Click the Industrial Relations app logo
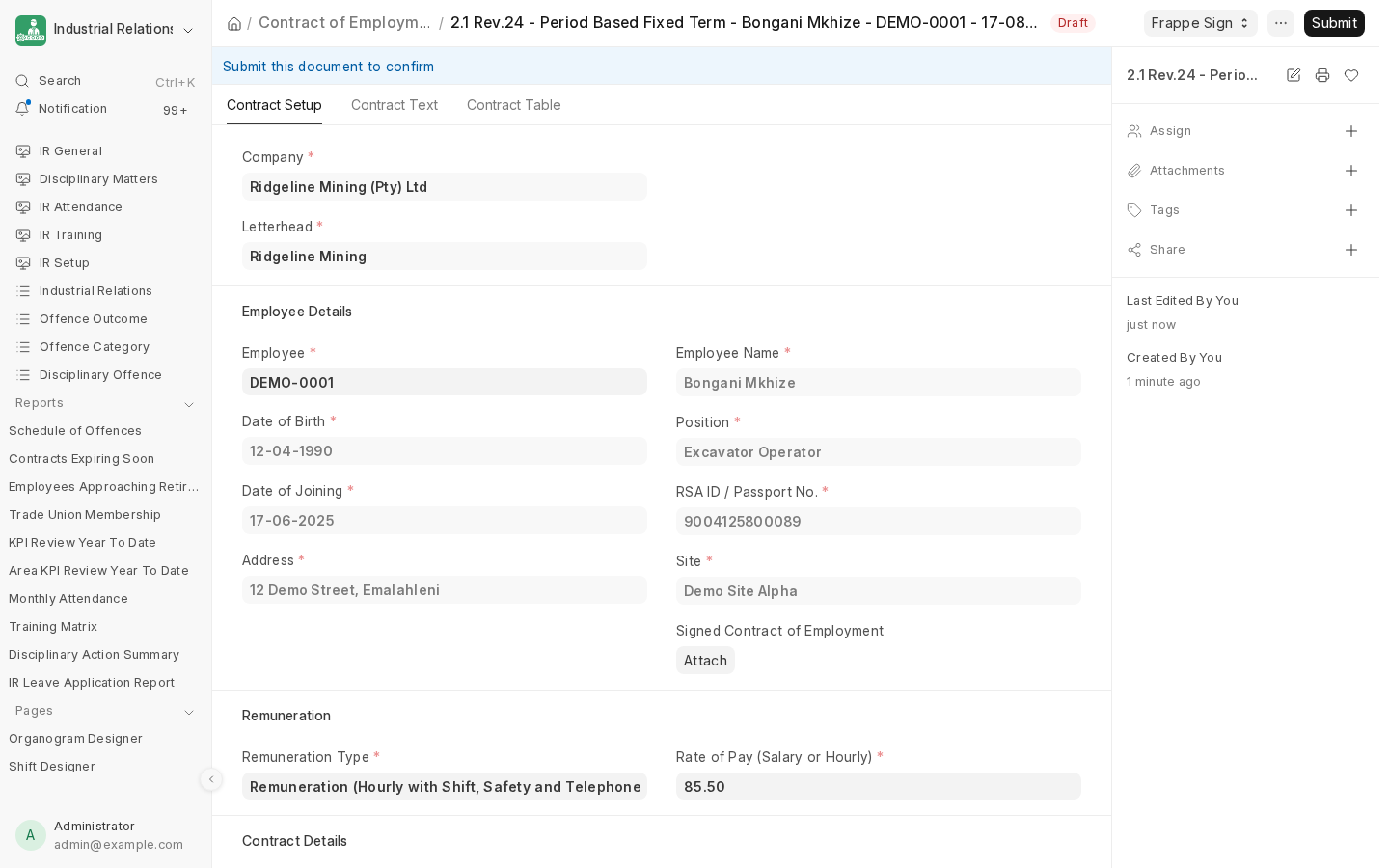This screenshot has width=1389, height=868. click(x=31, y=31)
